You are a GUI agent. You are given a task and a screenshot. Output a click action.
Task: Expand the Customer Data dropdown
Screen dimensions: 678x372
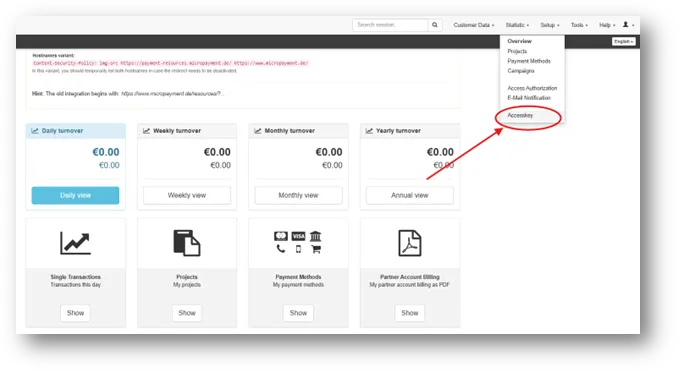click(473, 25)
